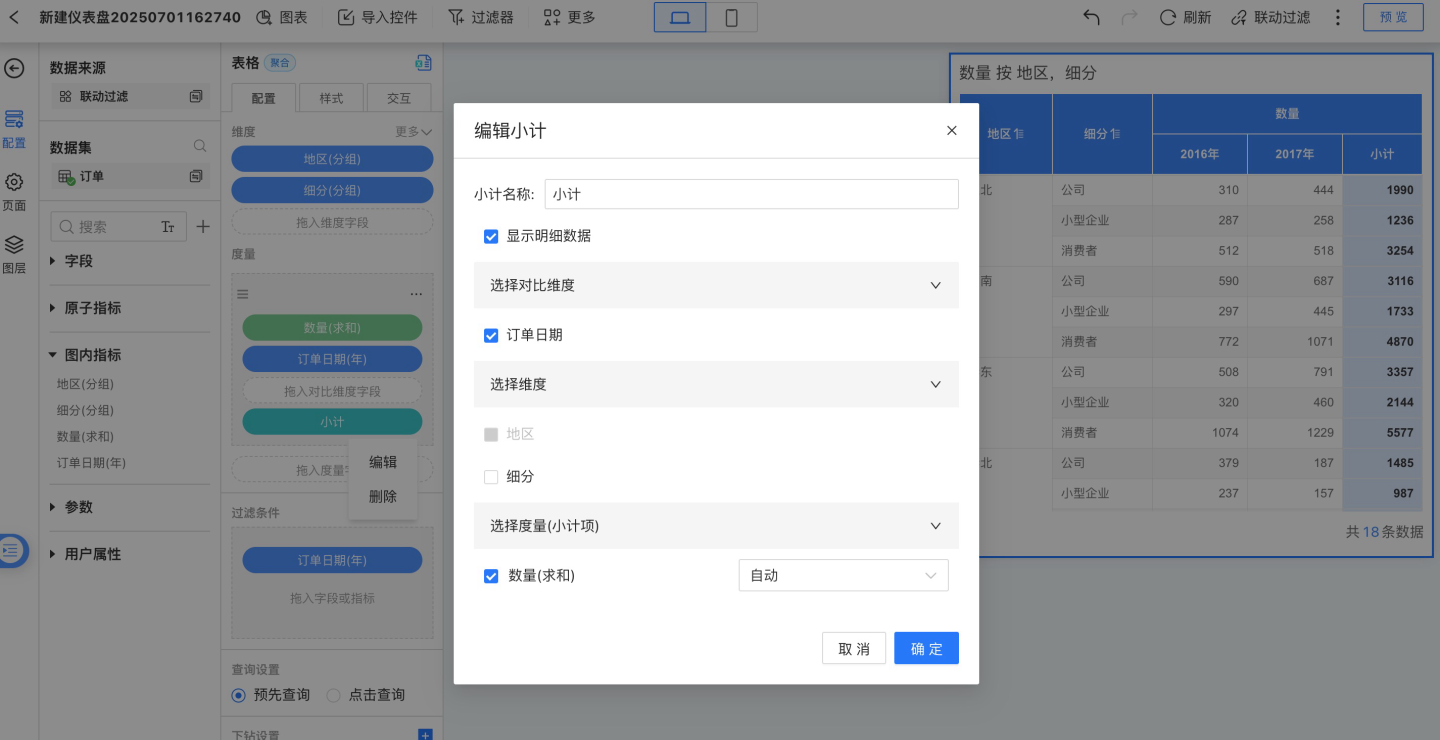Uncheck the 订单日期 checkbox
The image size is (1440, 740).
click(491, 335)
